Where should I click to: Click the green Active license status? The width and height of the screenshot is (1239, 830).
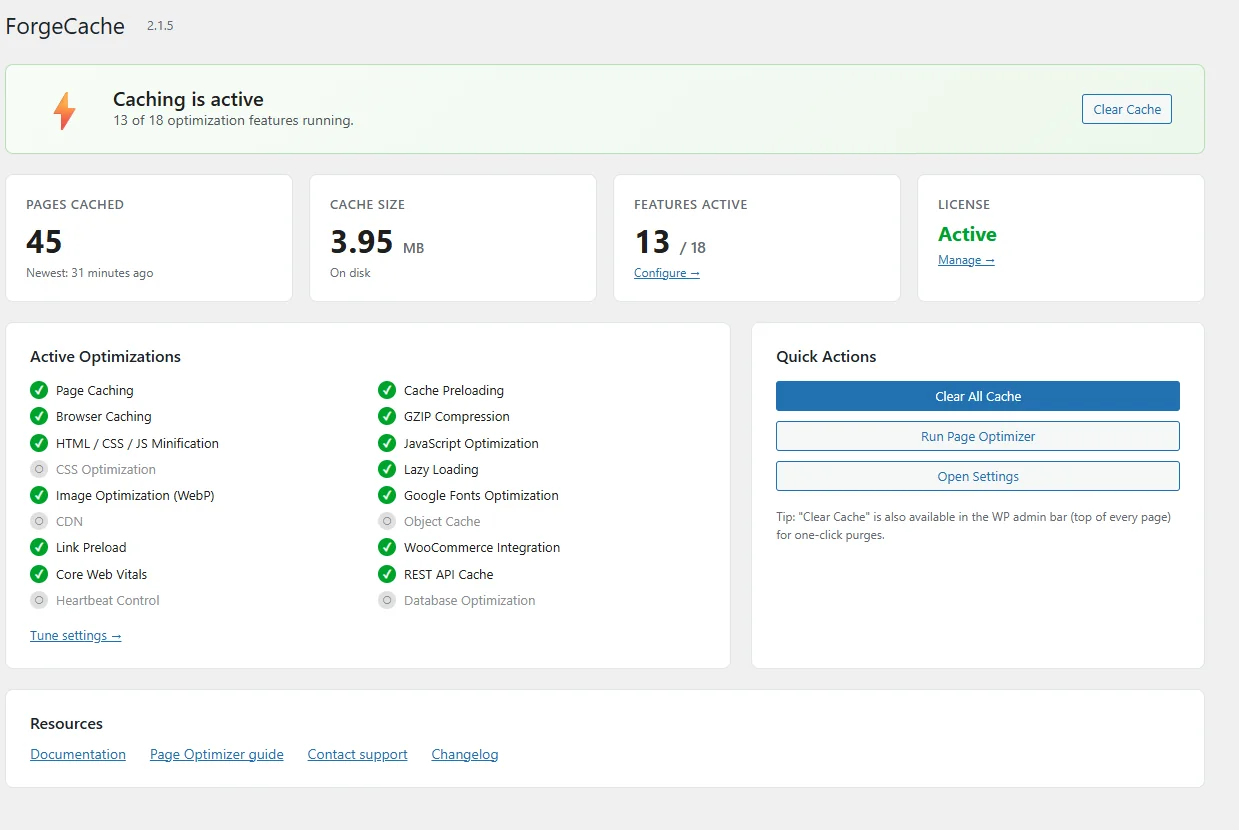[x=967, y=234]
